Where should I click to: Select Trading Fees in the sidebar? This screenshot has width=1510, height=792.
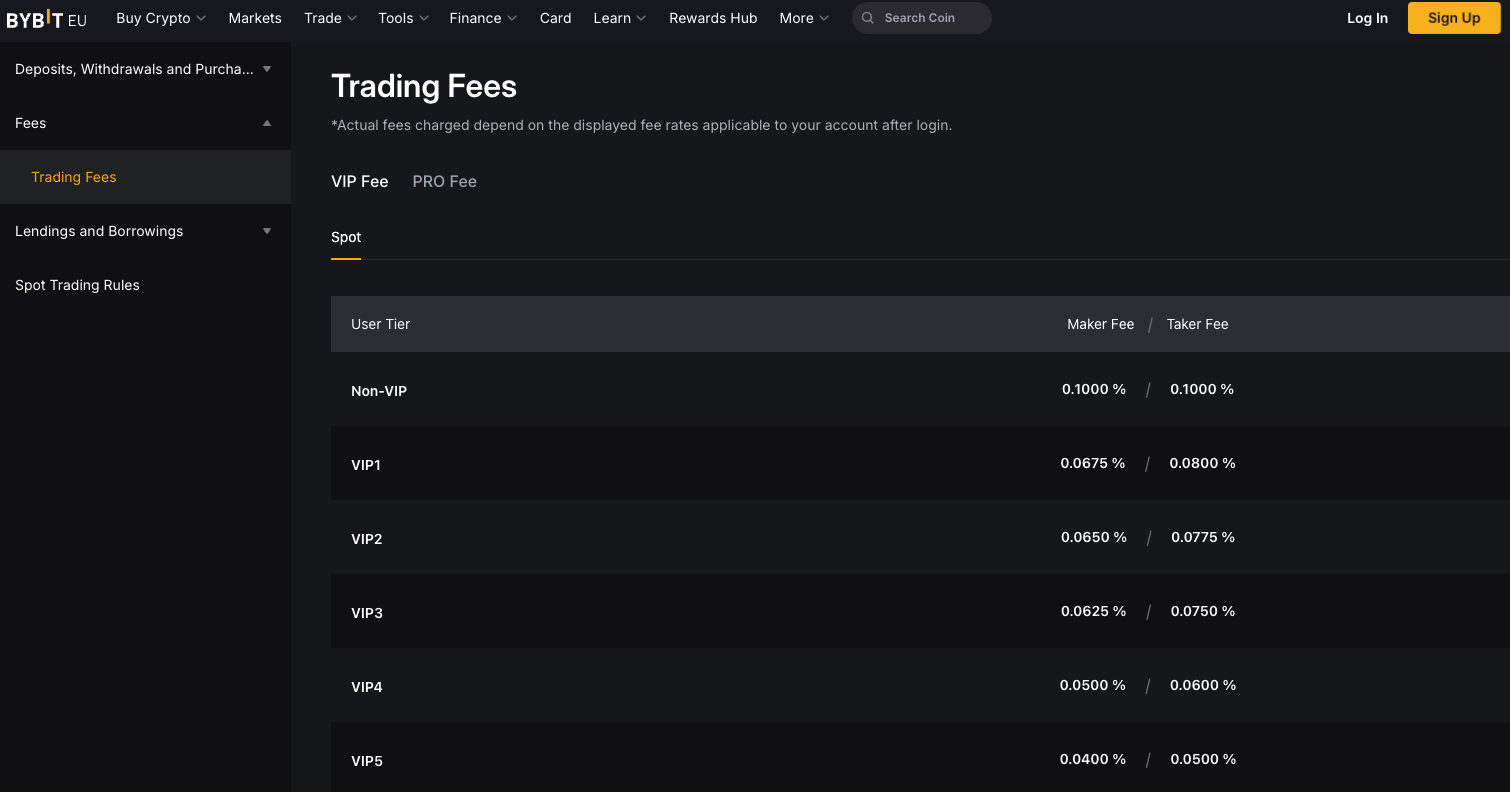pos(74,177)
